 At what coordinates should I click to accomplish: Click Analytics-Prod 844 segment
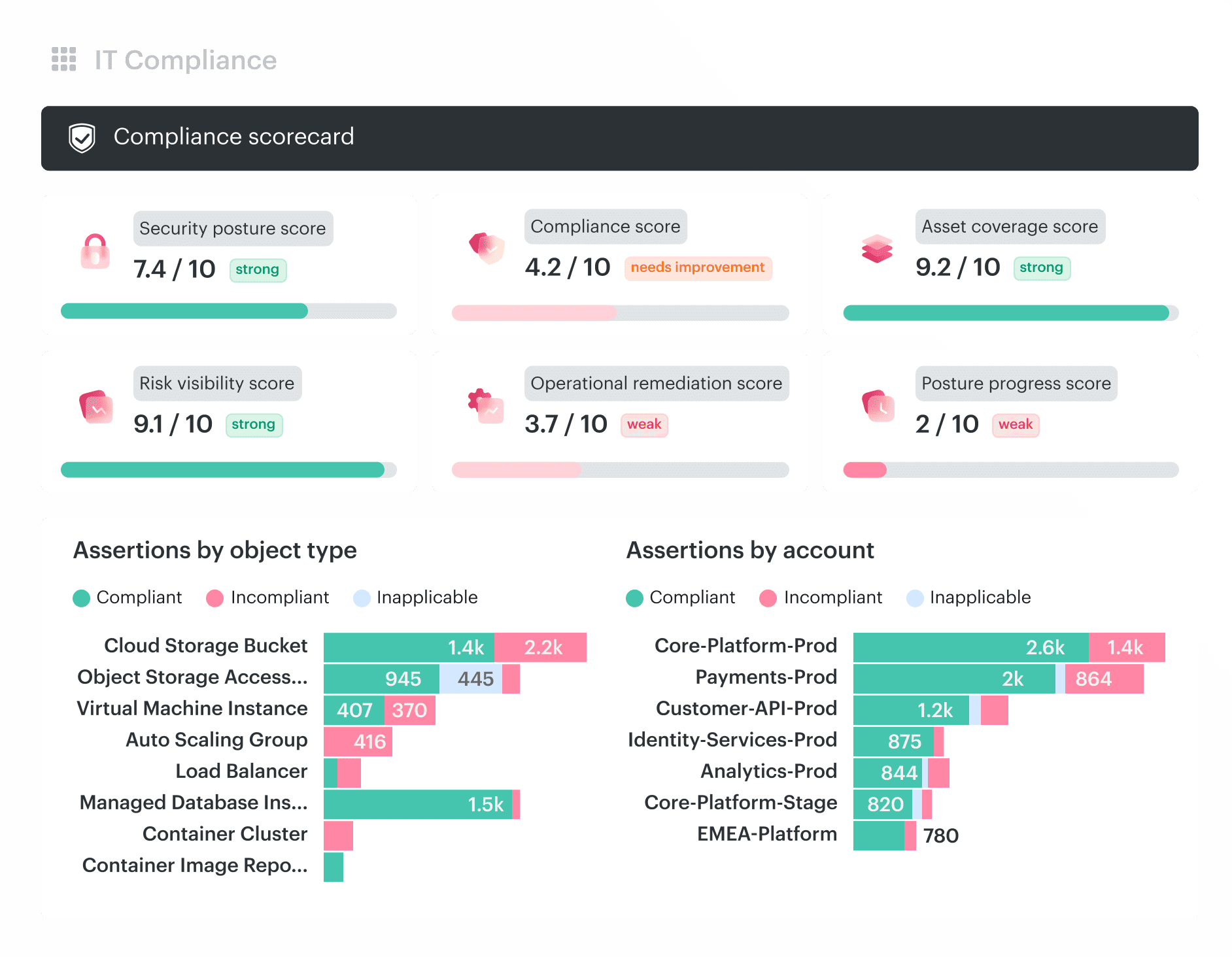tap(887, 773)
